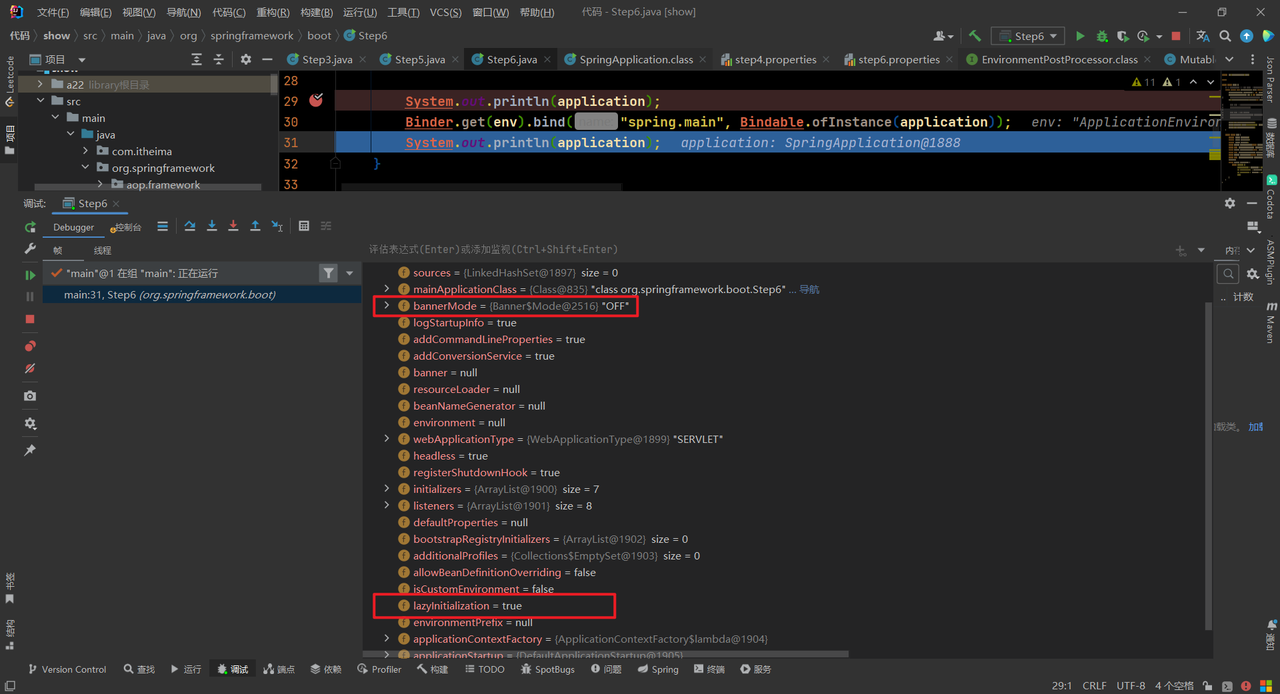Run Step6 with the green play icon
Viewport: 1280px width, 694px height.
tap(1080, 36)
